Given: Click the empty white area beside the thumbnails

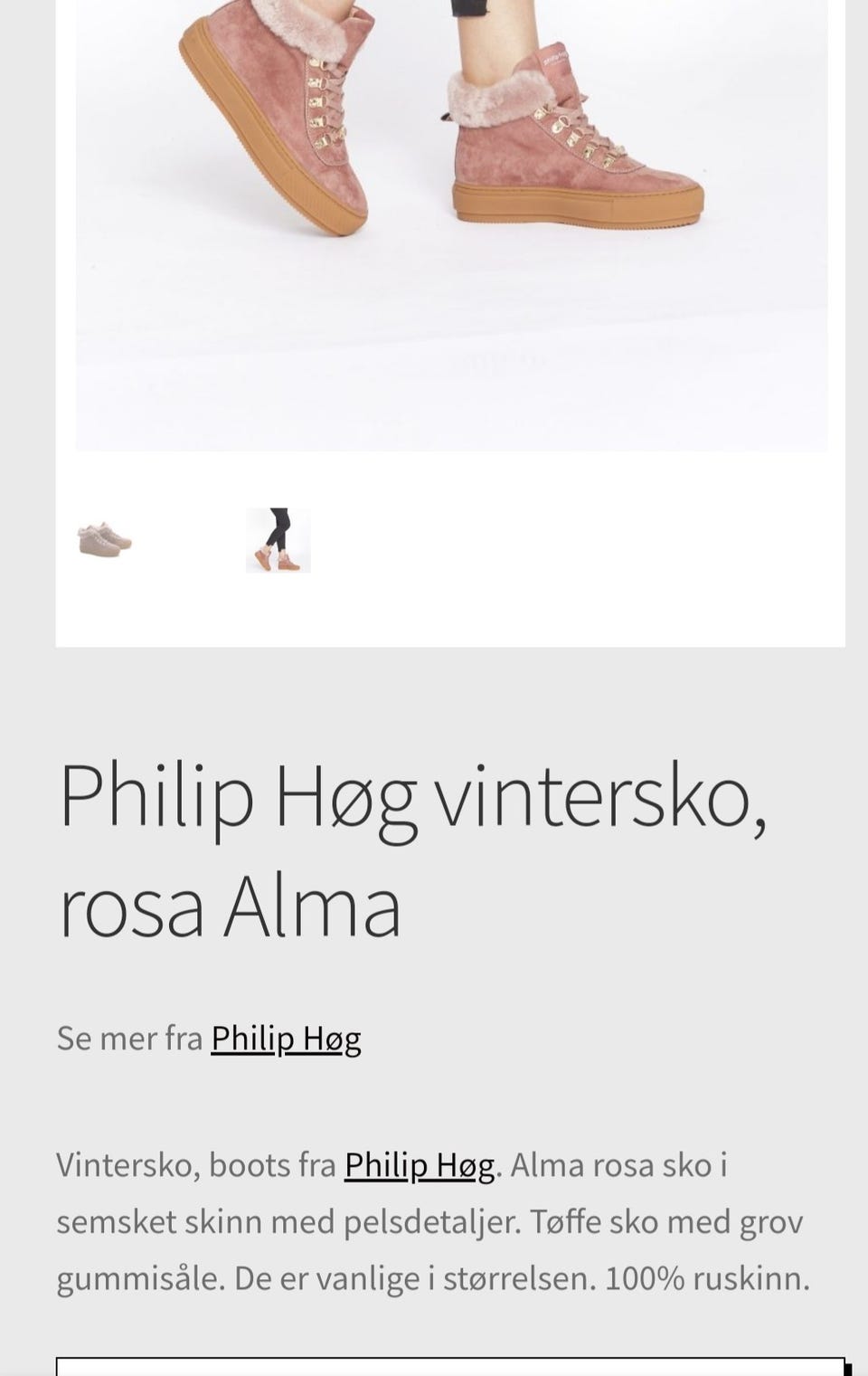Looking at the screenshot, I should pyautogui.click(x=579, y=547).
